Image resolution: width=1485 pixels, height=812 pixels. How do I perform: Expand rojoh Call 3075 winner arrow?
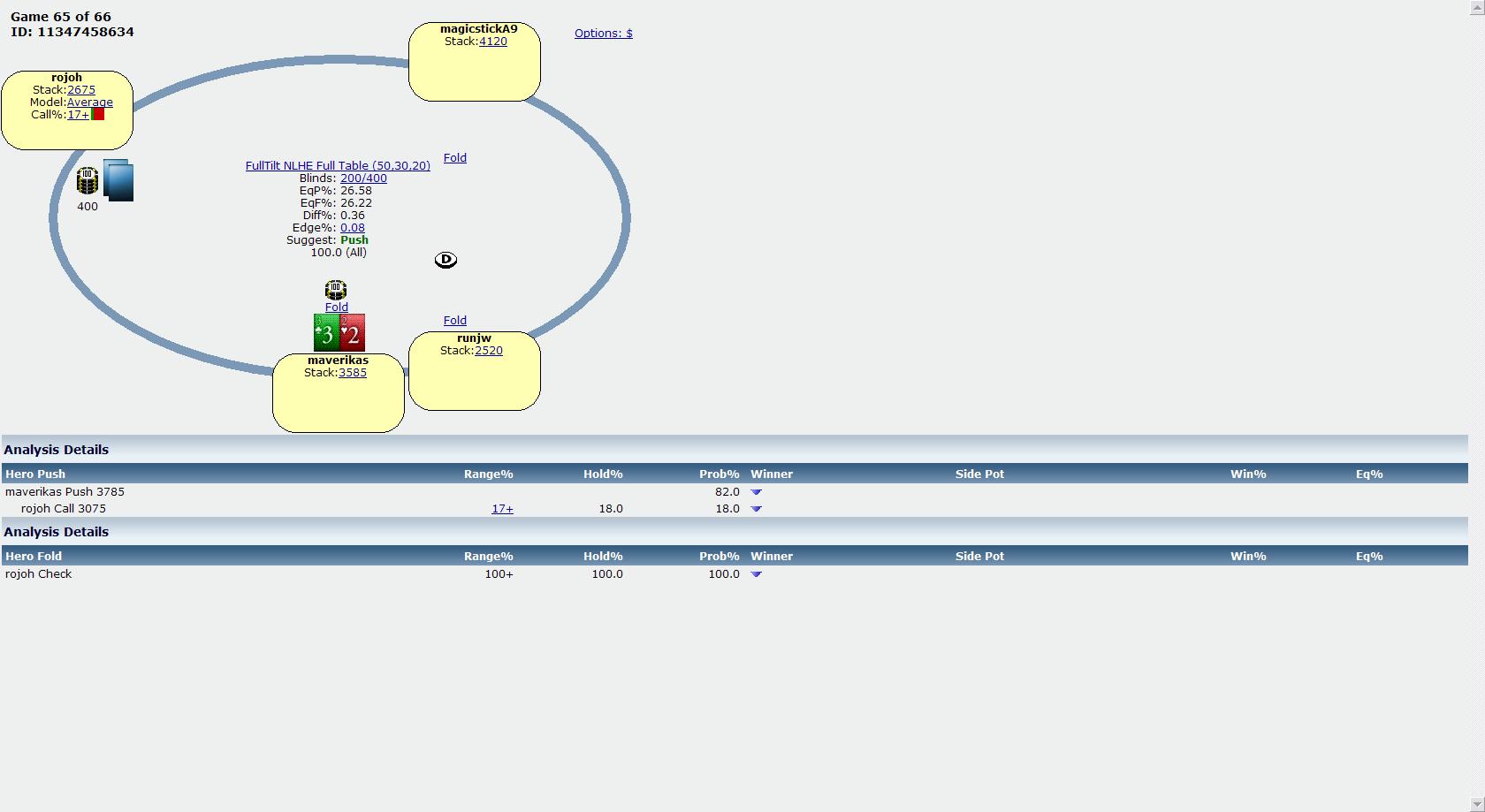pyautogui.click(x=756, y=509)
